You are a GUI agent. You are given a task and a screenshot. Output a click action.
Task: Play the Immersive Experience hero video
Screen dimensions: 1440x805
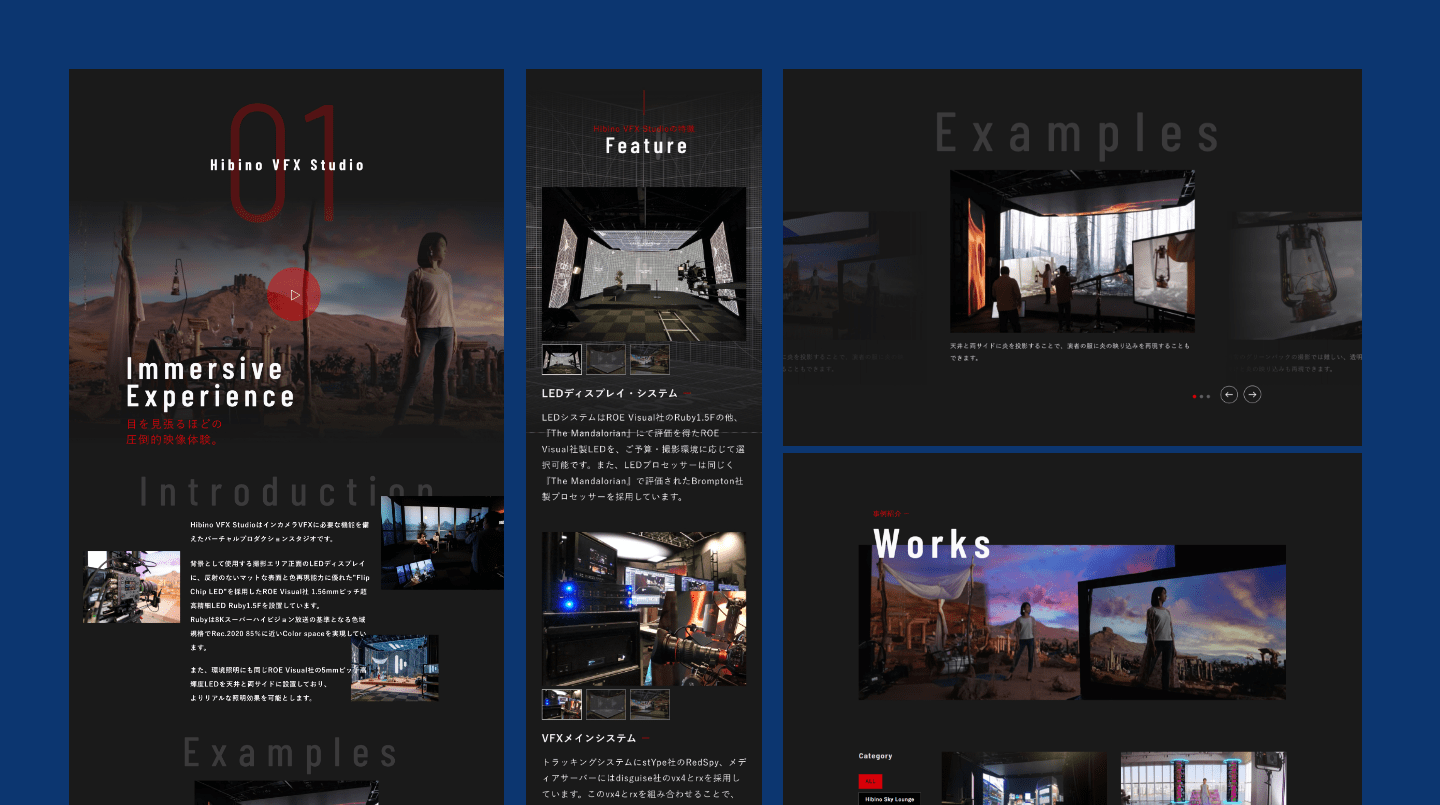point(294,295)
